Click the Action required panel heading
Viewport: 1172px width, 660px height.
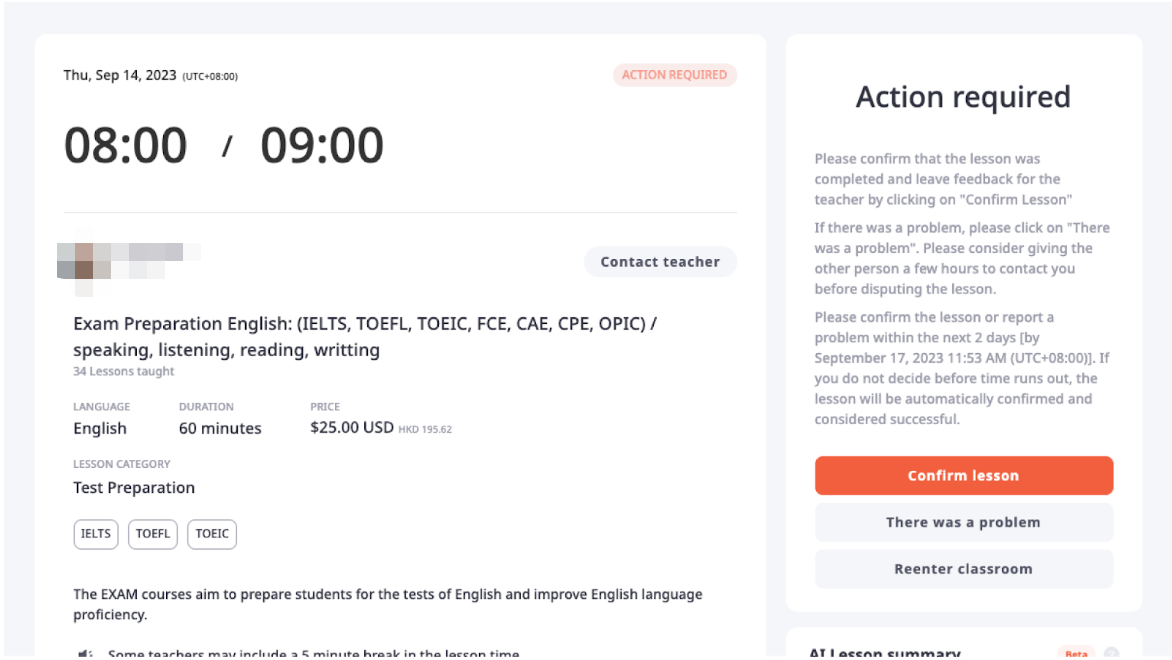[963, 97]
